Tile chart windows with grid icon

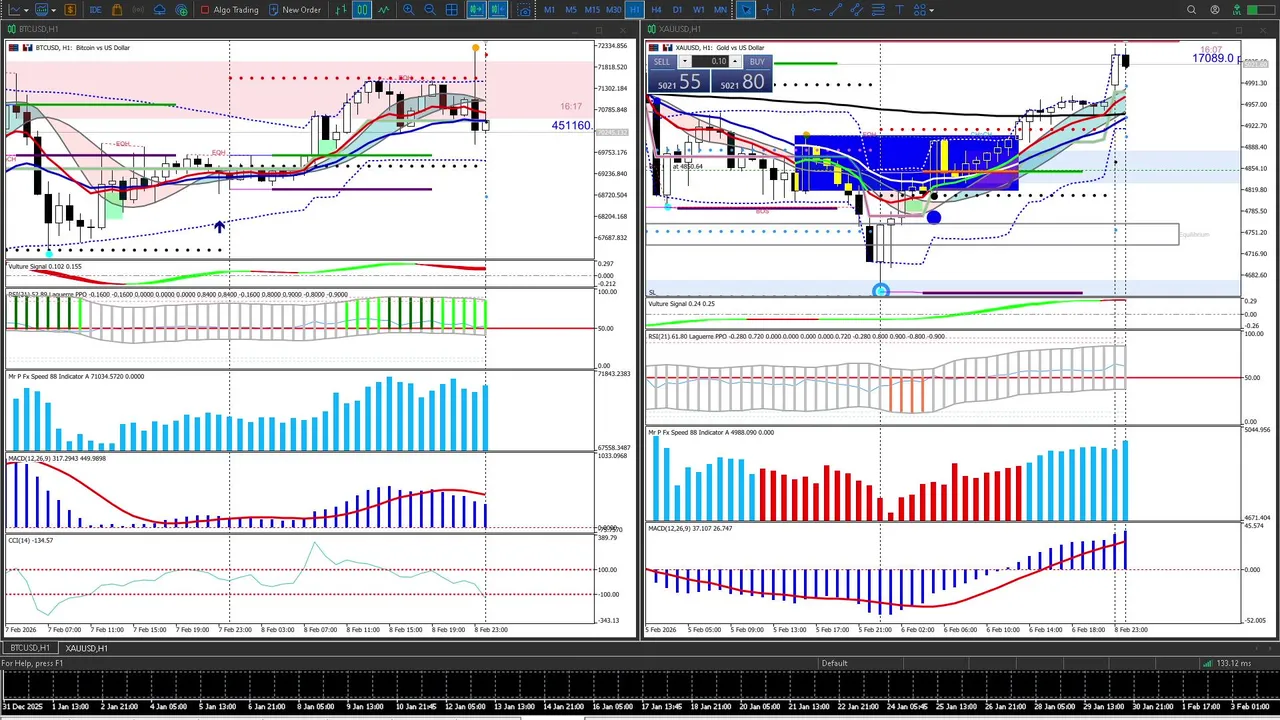[452, 10]
